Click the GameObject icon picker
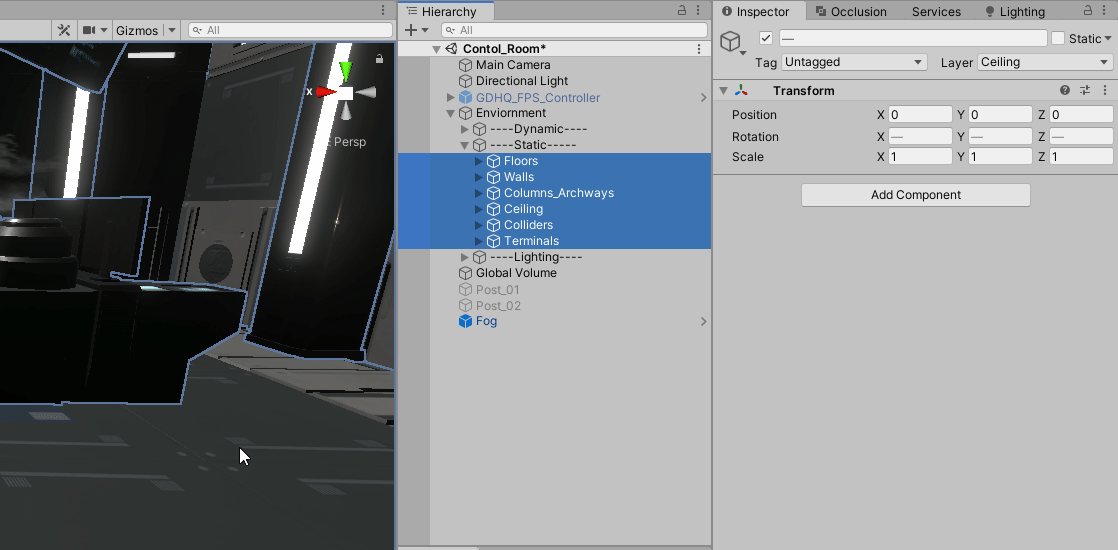 click(732, 42)
